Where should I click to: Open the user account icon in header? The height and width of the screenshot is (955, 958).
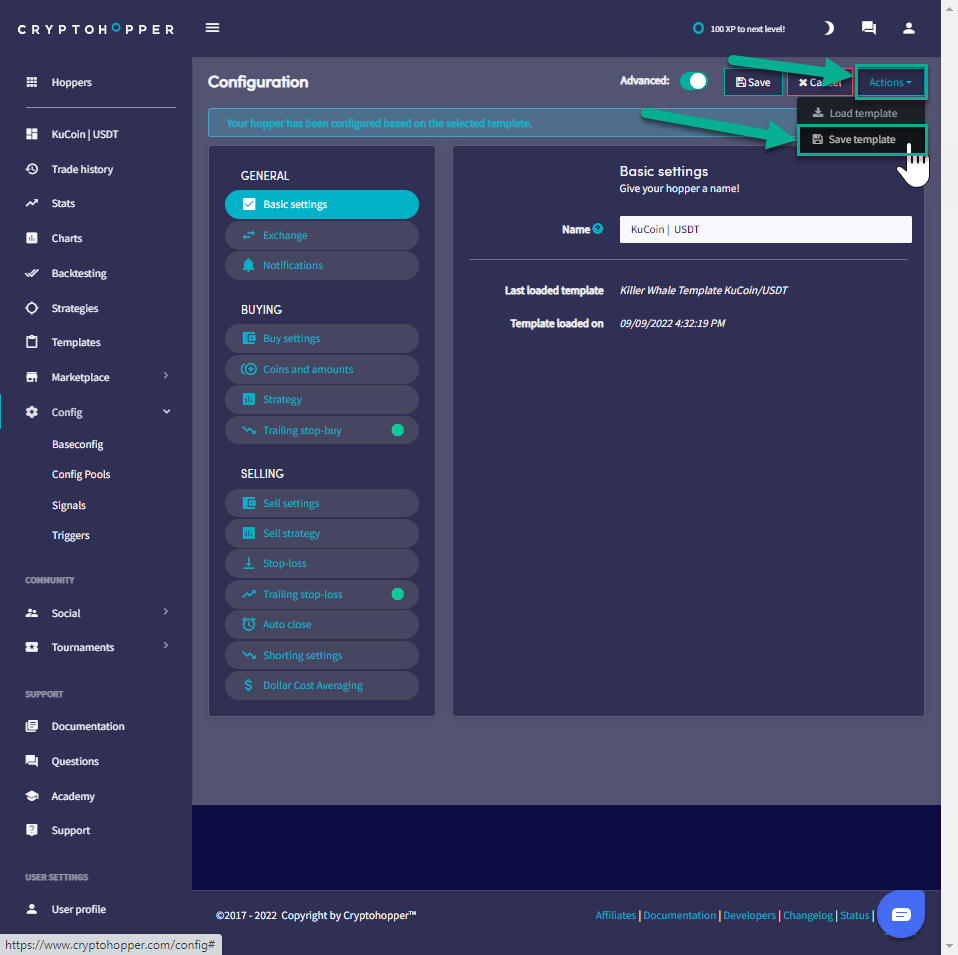coord(909,28)
